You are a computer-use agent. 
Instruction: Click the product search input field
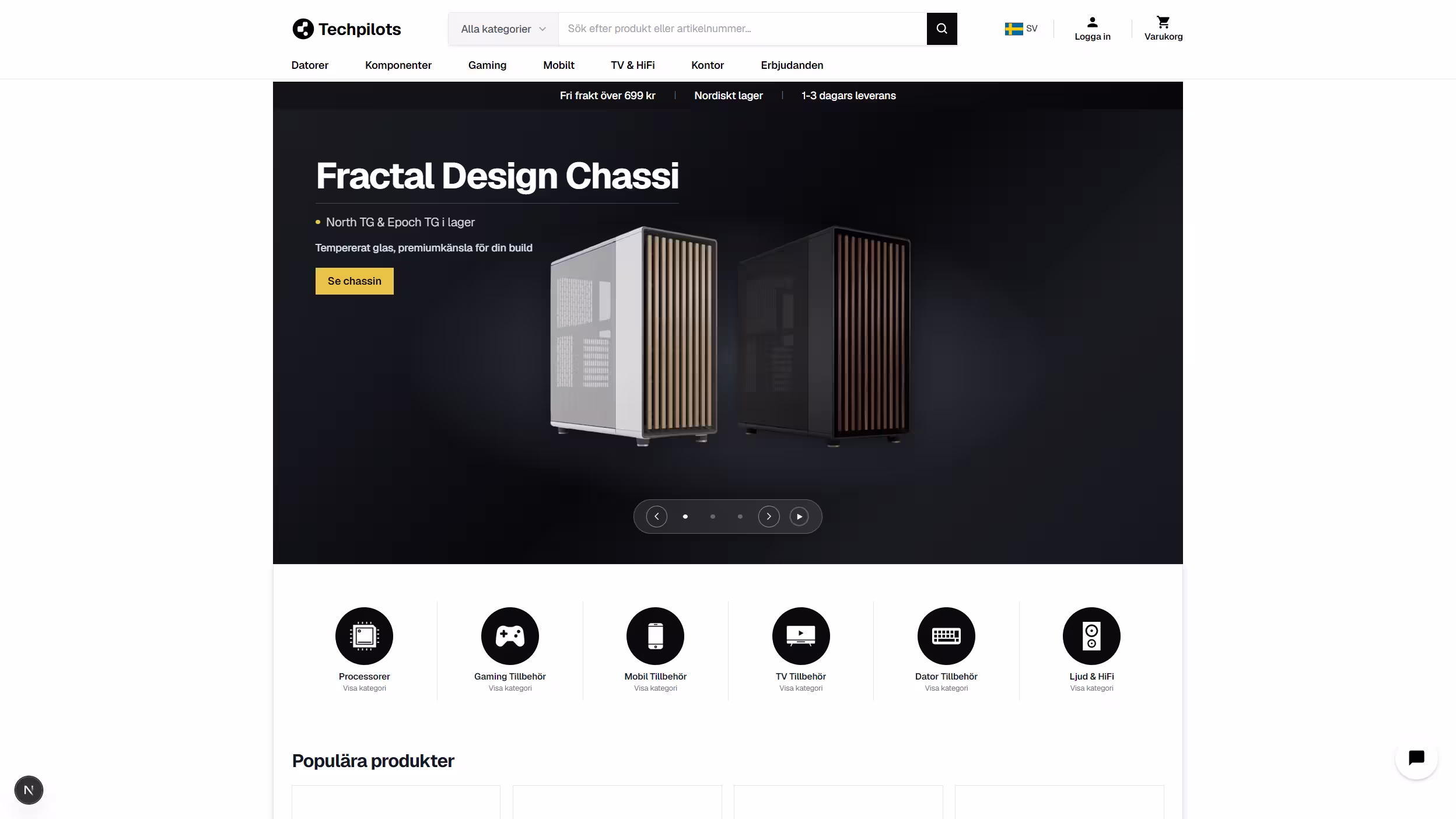(x=742, y=29)
